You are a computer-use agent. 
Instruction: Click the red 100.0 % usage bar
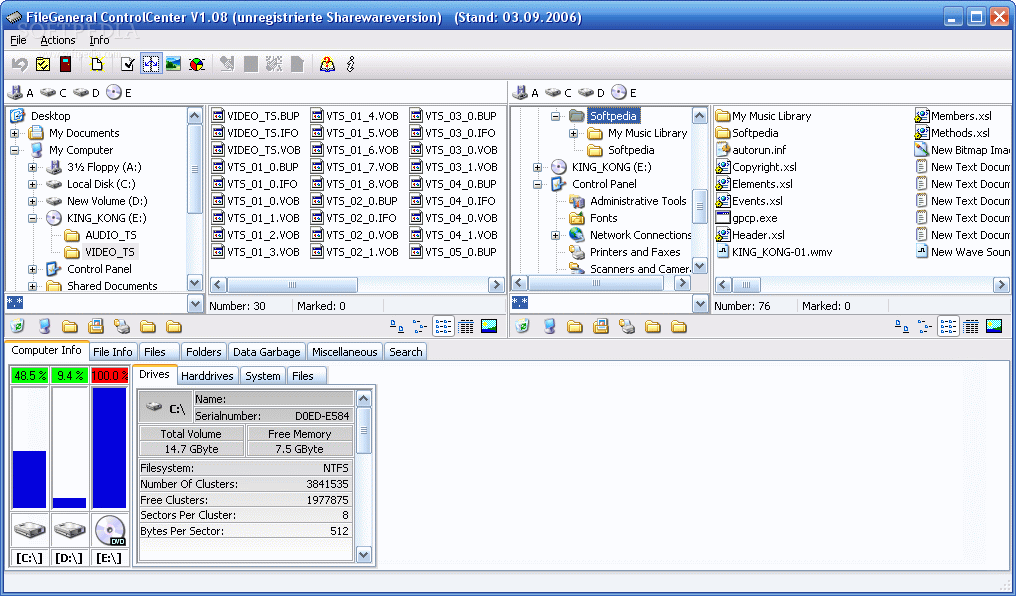(x=110, y=375)
